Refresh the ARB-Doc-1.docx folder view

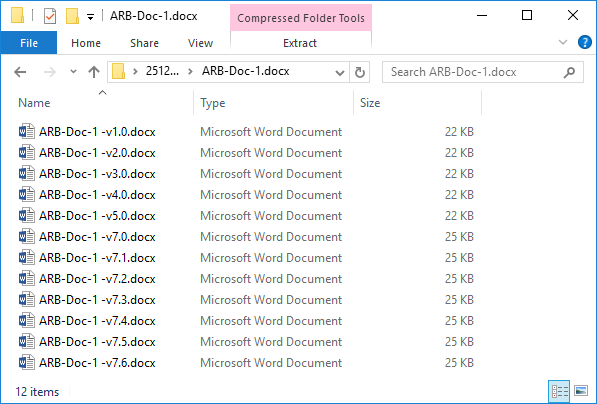pyautogui.click(x=359, y=72)
